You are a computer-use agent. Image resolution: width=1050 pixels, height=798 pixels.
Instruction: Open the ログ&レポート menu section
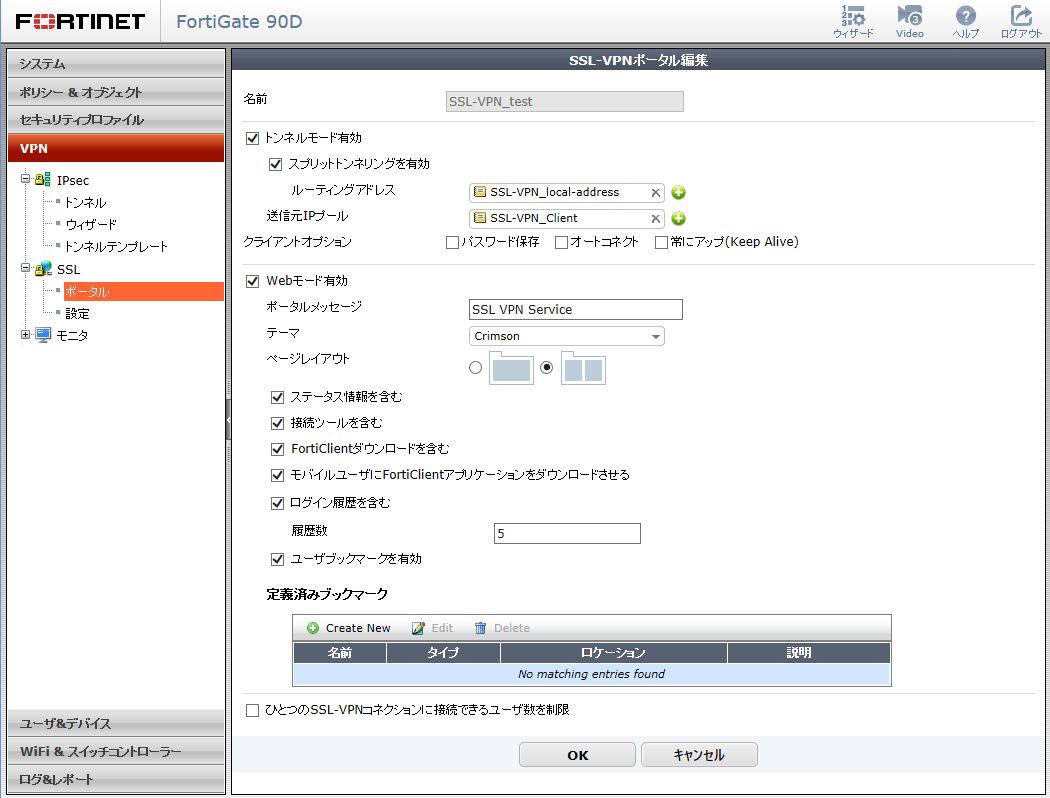(116, 779)
